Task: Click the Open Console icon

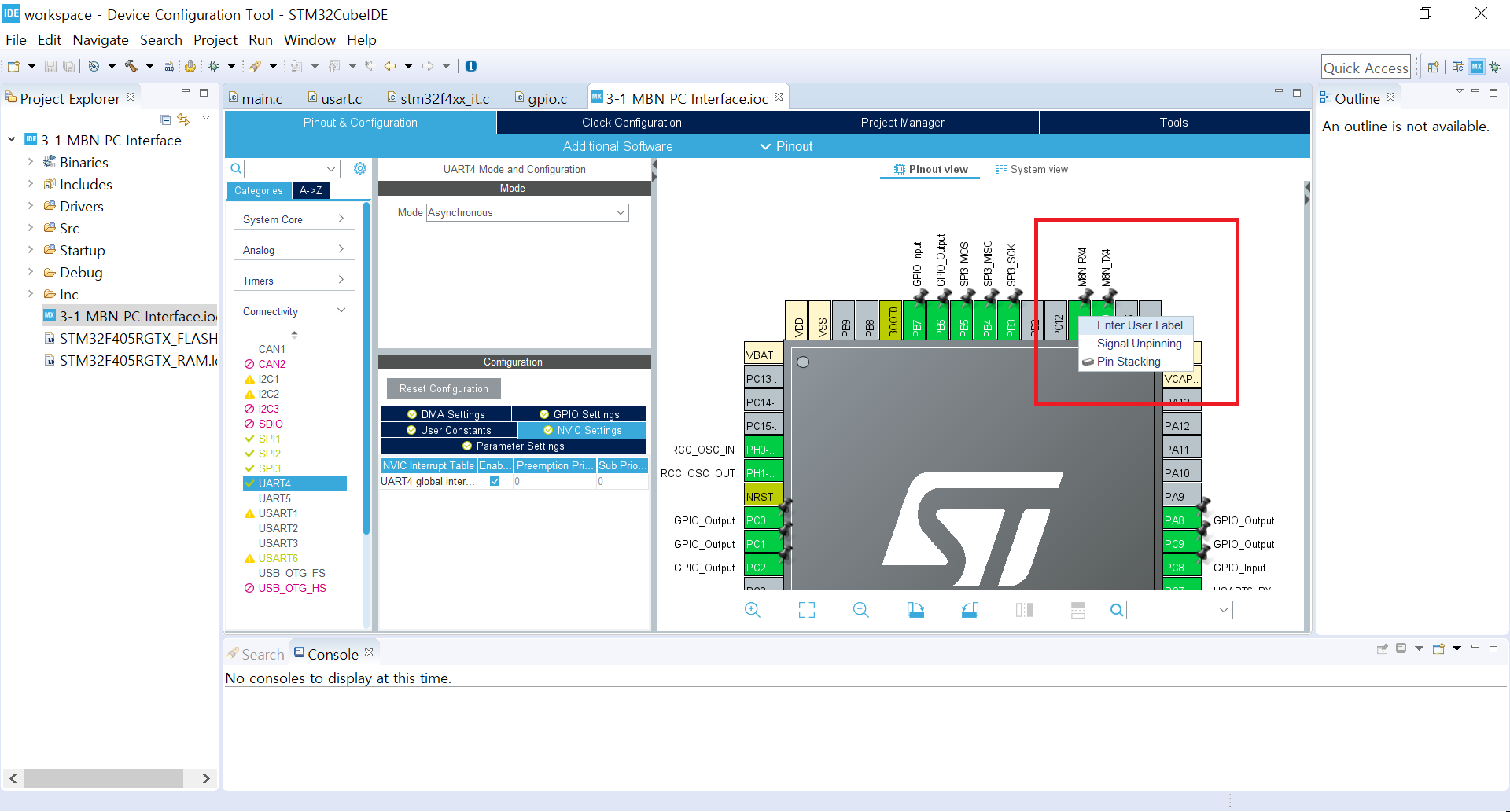Action: [1438, 648]
